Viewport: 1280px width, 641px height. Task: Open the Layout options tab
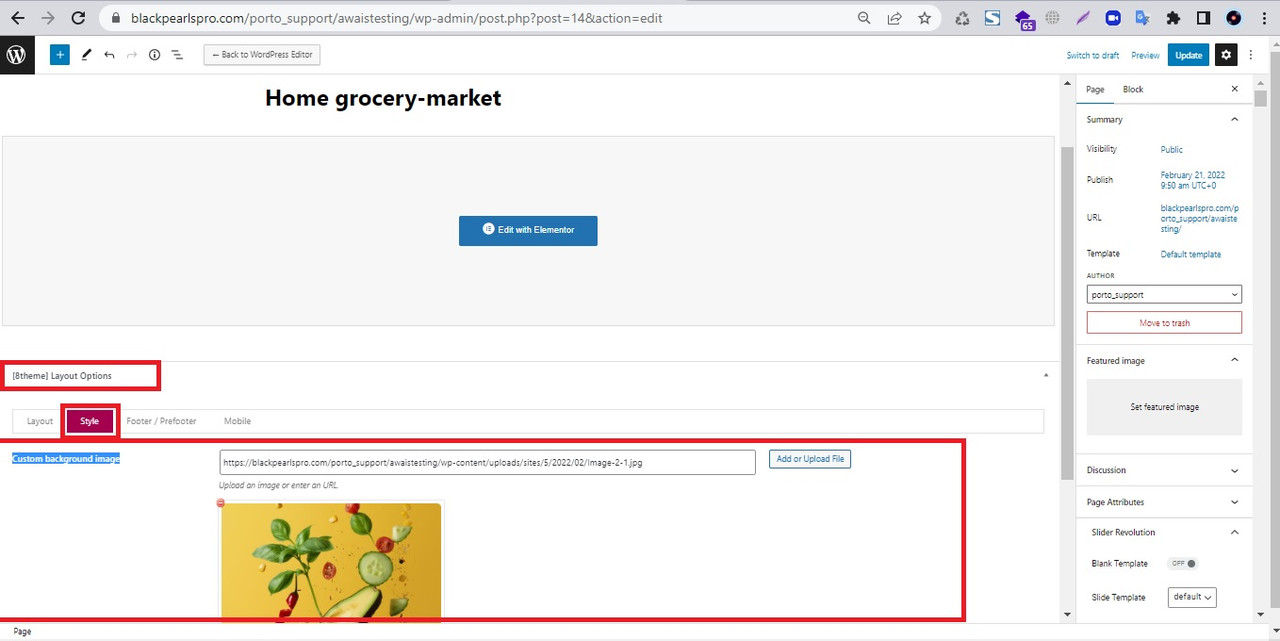coord(40,421)
